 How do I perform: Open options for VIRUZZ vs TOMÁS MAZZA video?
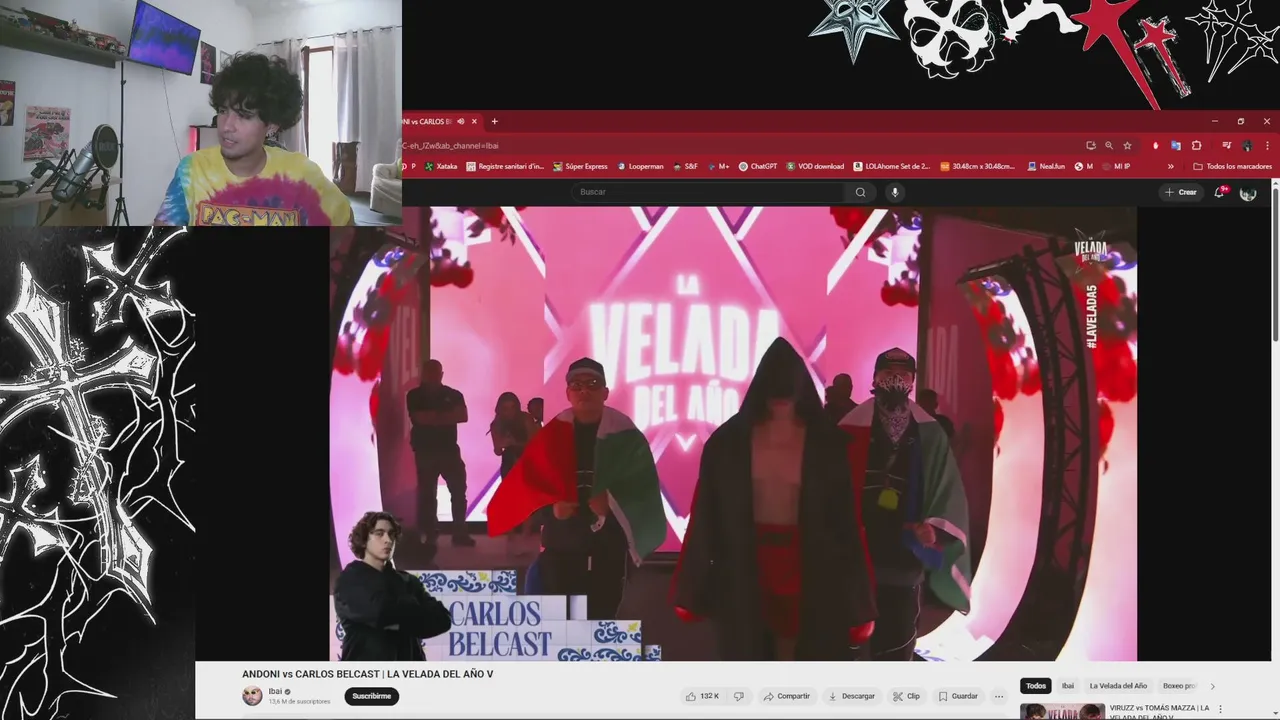pos(1220,709)
